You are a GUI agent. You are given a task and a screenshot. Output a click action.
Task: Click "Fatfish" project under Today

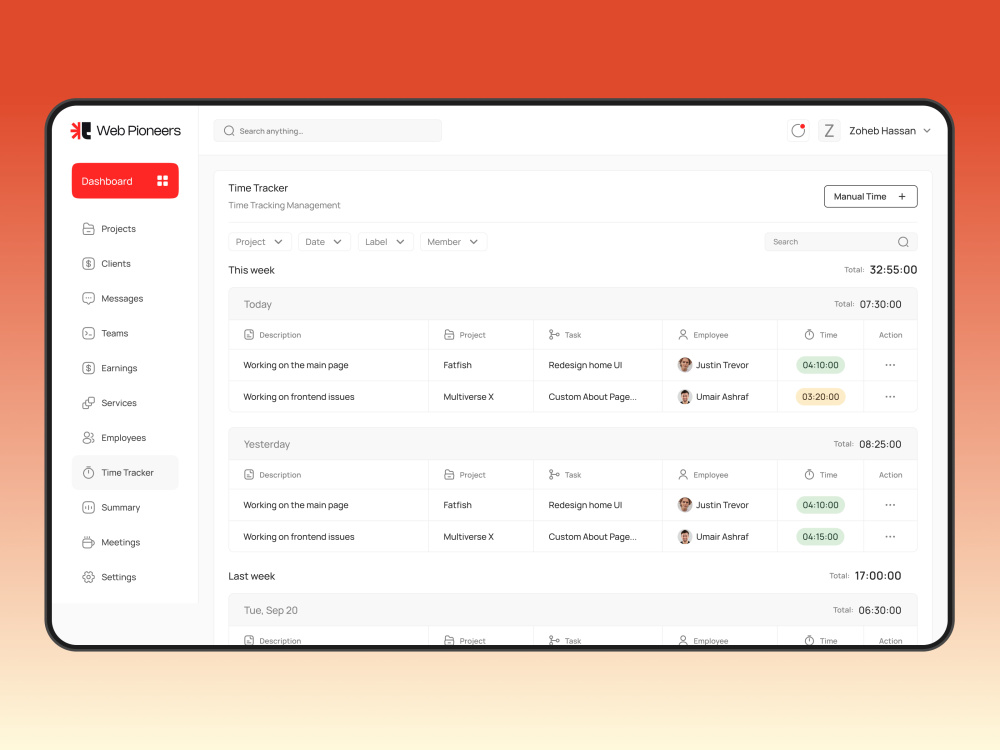tap(457, 365)
